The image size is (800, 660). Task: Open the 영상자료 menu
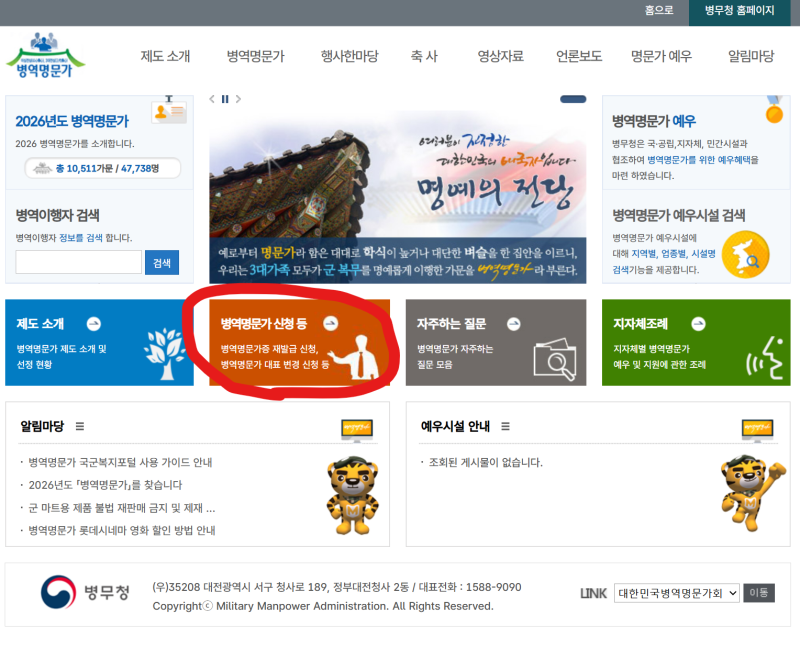pyautogui.click(x=501, y=56)
